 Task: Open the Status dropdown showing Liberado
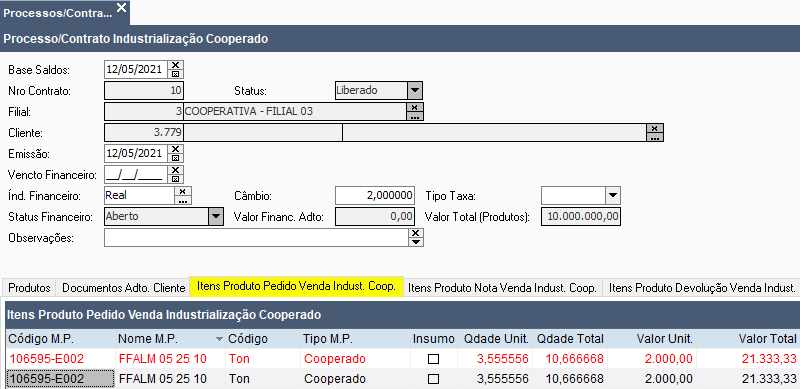tap(415, 90)
